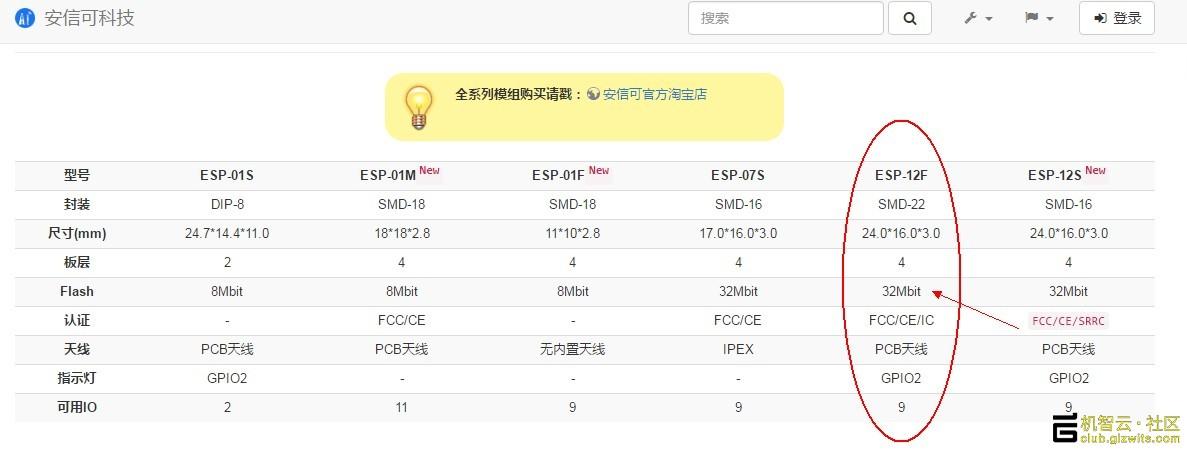Click the 型号 row label

76,176
